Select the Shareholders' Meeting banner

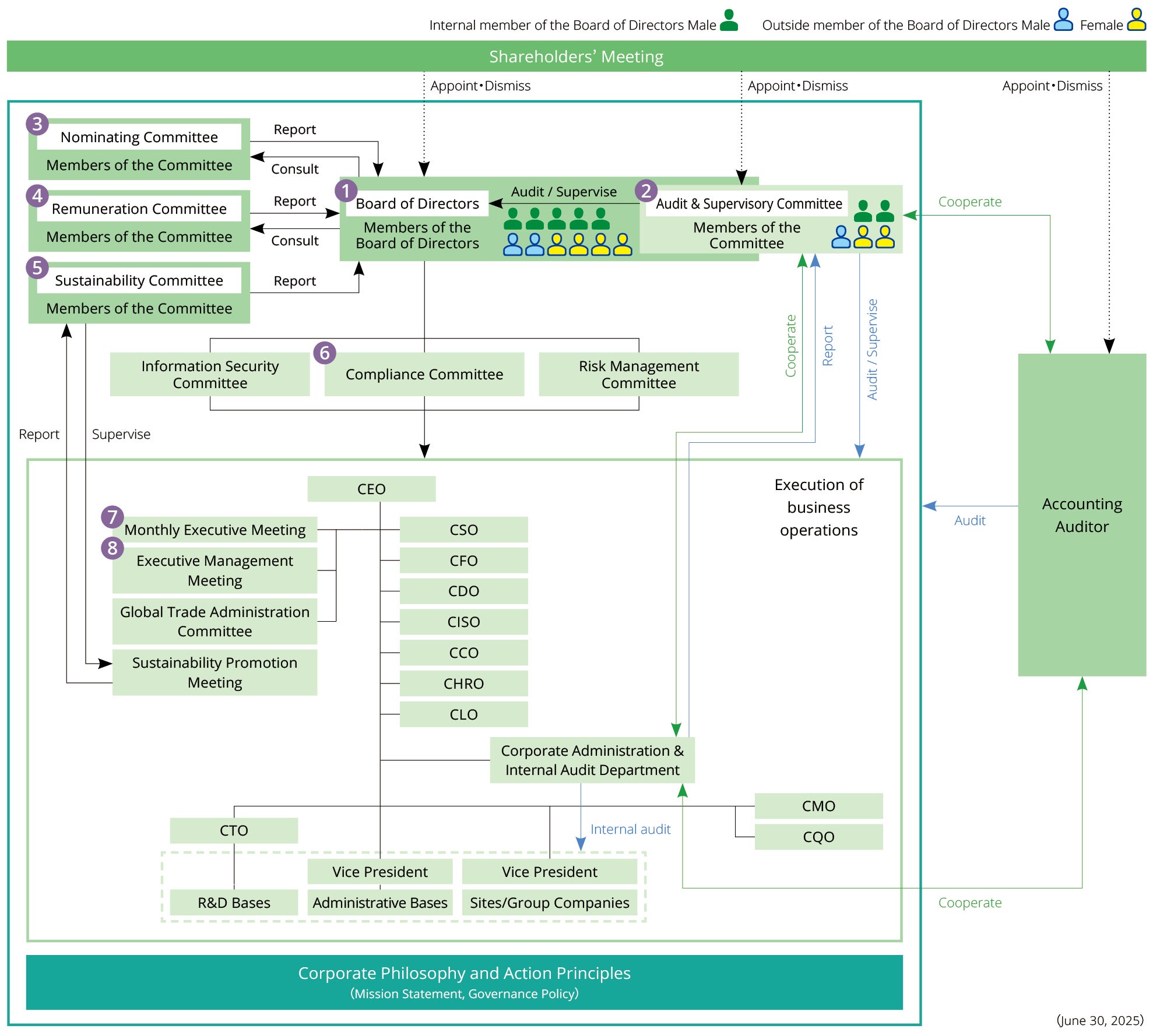[576, 57]
